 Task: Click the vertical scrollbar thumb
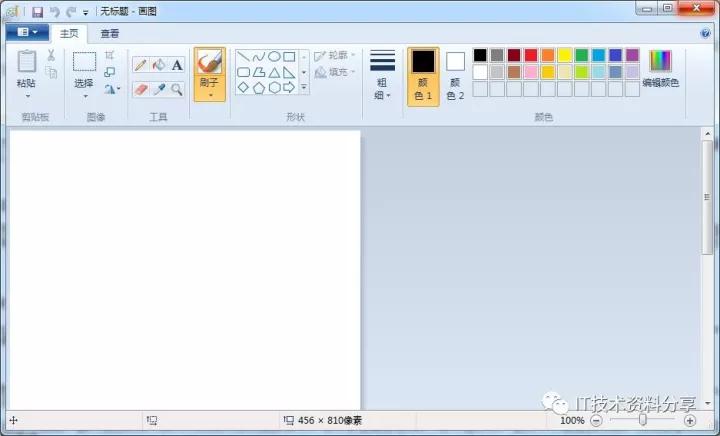pos(707,197)
